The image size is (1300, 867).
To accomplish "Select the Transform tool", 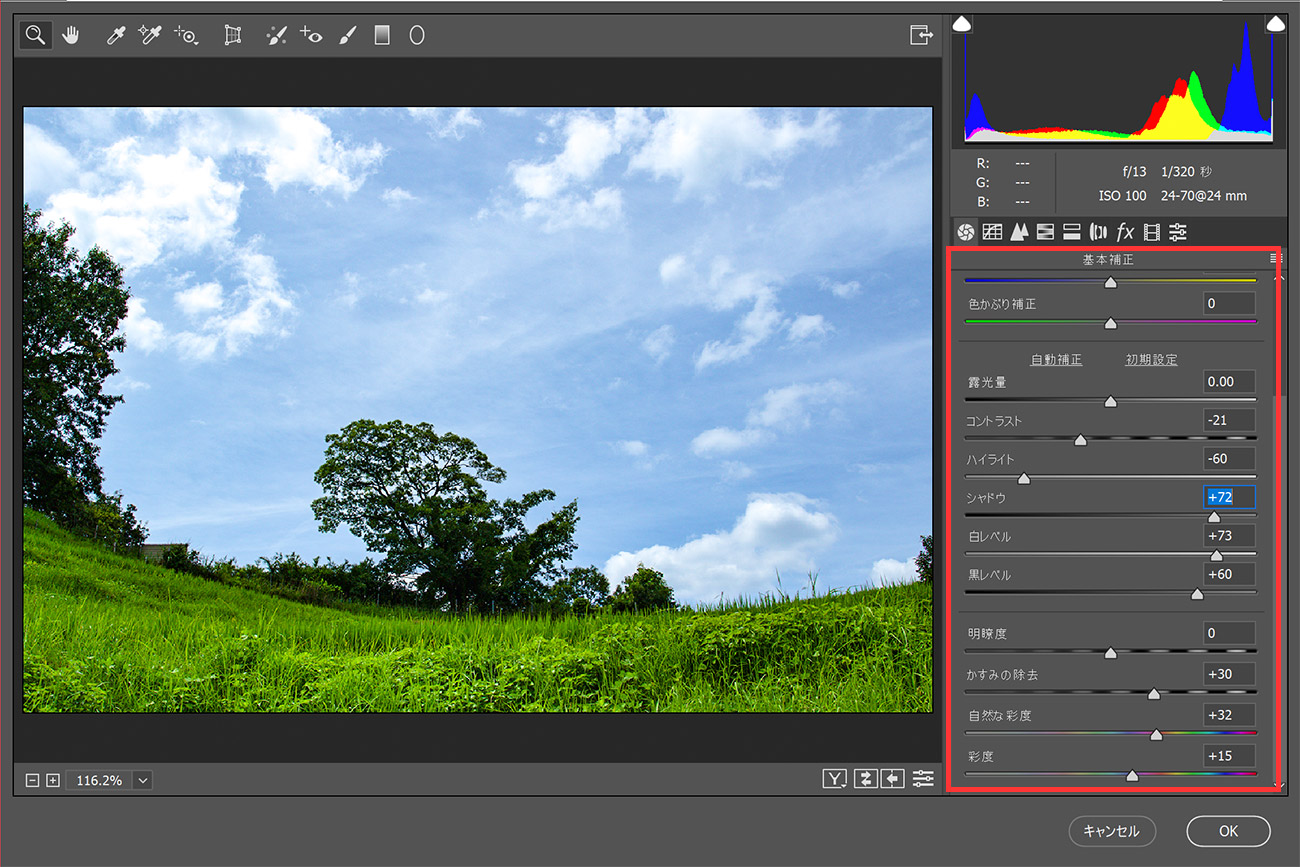I will coord(233,35).
